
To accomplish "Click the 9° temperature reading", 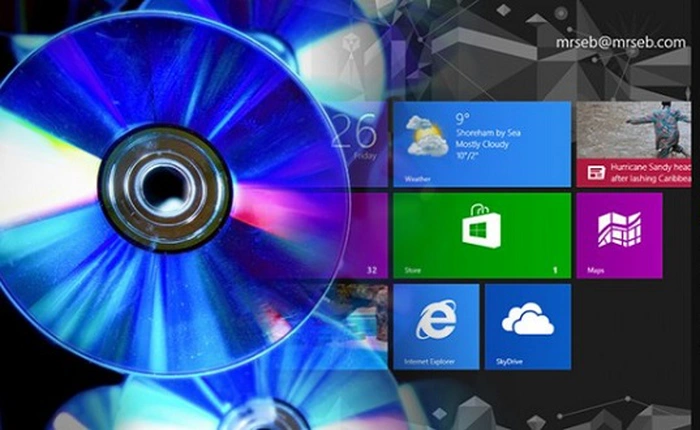I will (x=462, y=118).
